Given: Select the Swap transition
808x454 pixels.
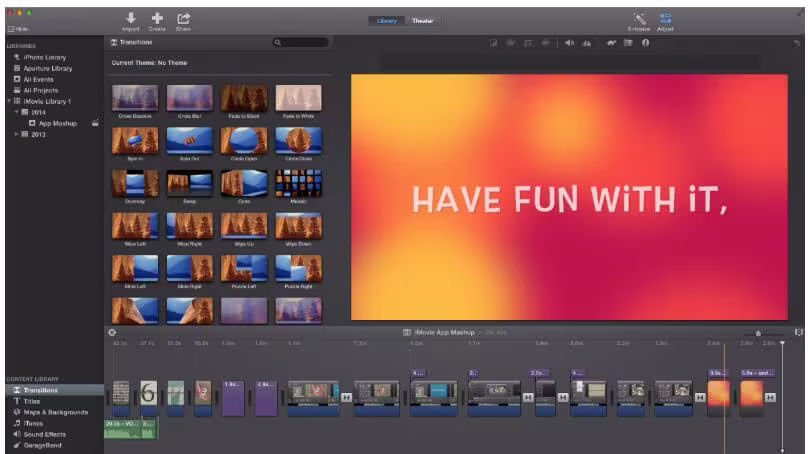Looking at the screenshot, I should point(190,183).
